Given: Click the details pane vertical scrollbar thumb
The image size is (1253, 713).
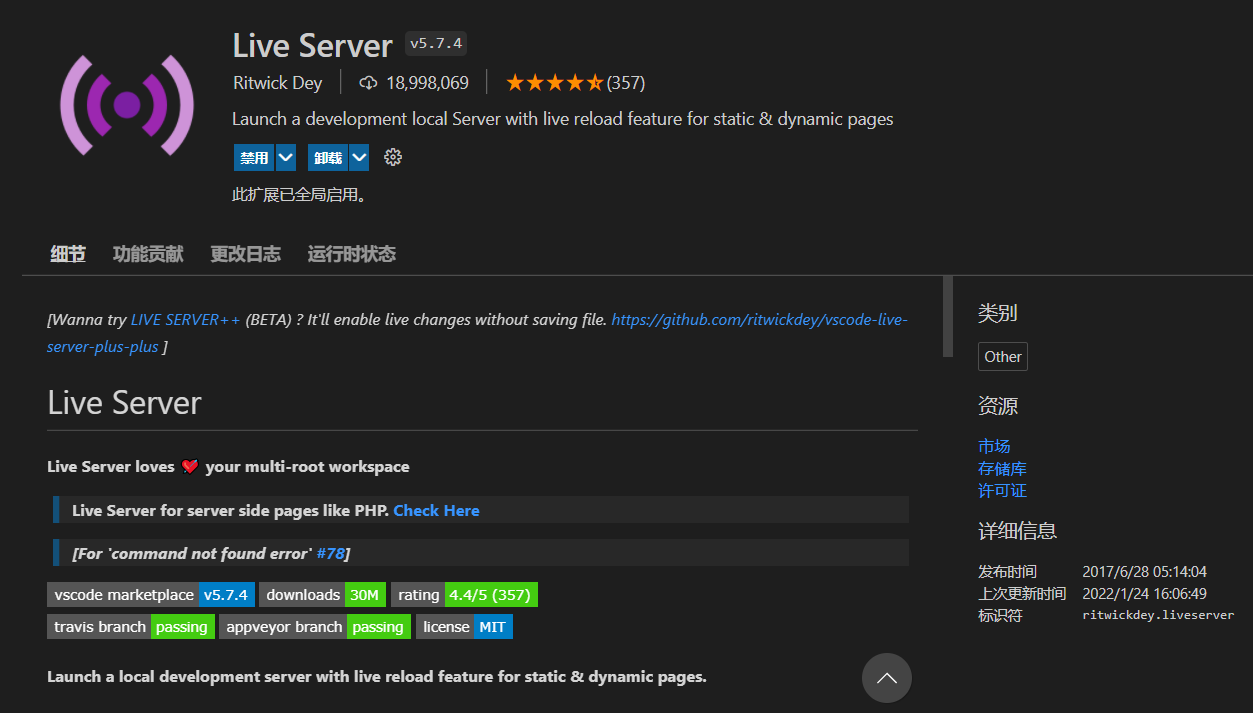Looking at the screenshot, I should point(948,316).
